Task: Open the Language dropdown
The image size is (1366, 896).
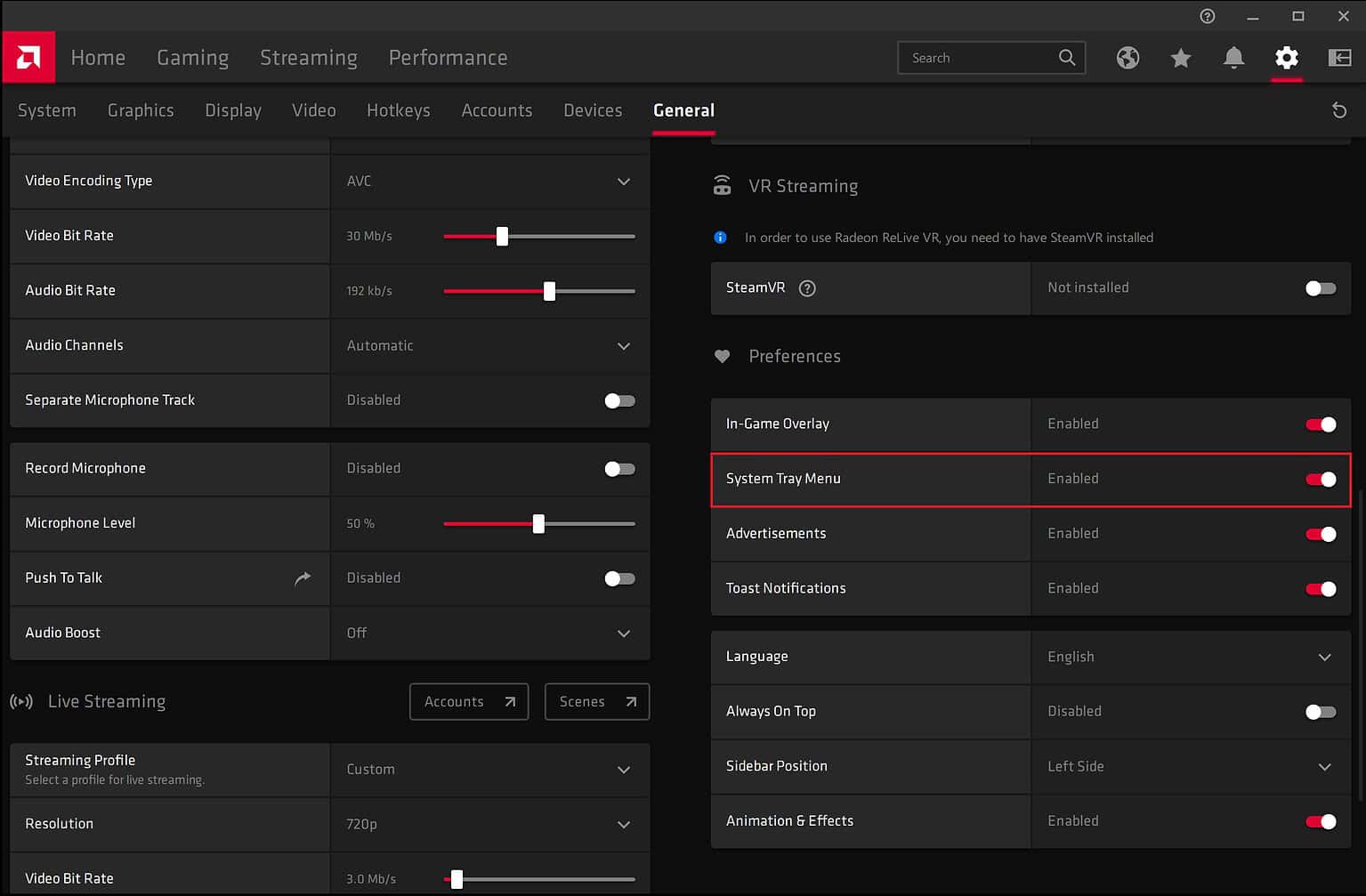Action: click(1323, 657)
